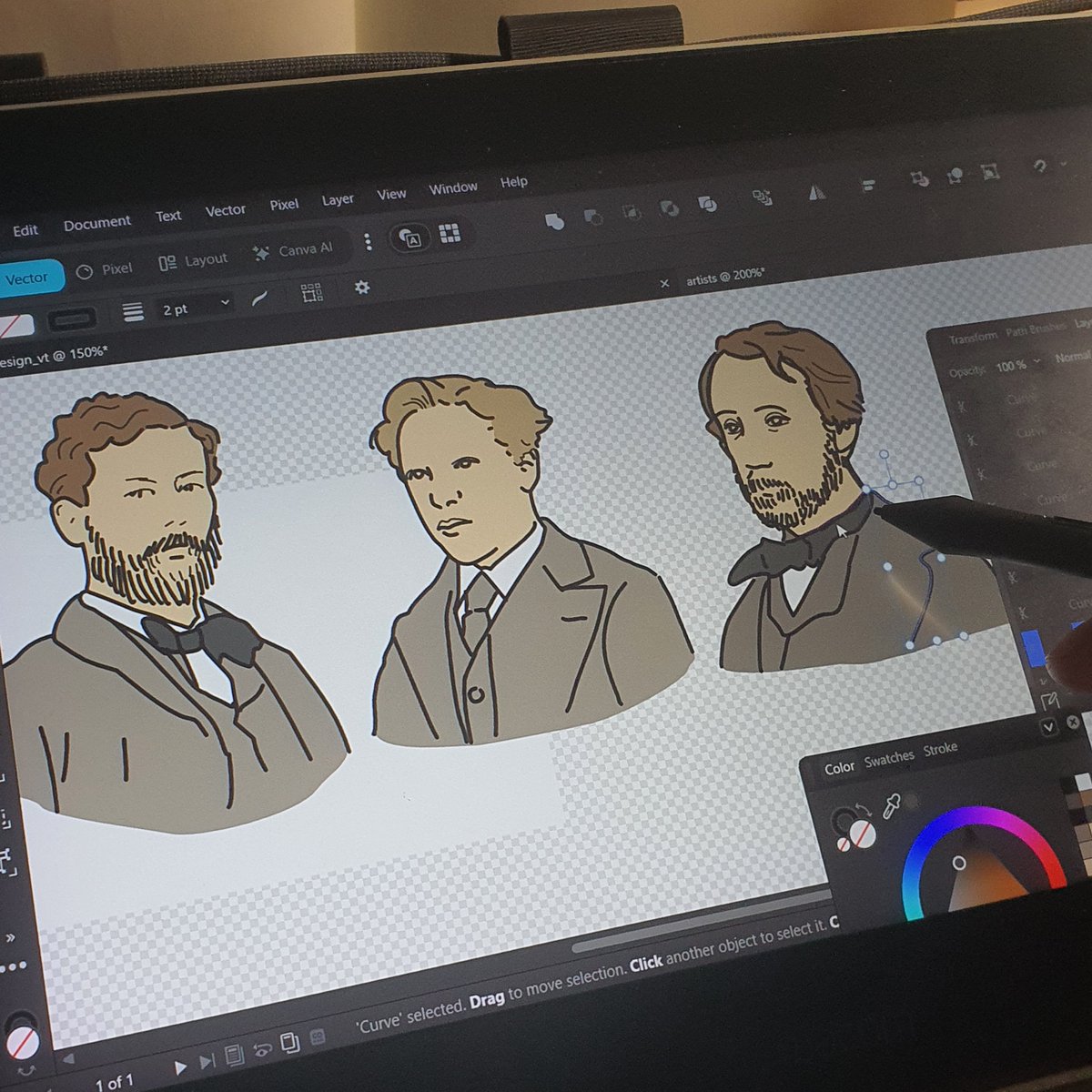Viewport: 1092px width, 1092px height.
Task: Open the Vector menu
Action: [x=226, y=210]
